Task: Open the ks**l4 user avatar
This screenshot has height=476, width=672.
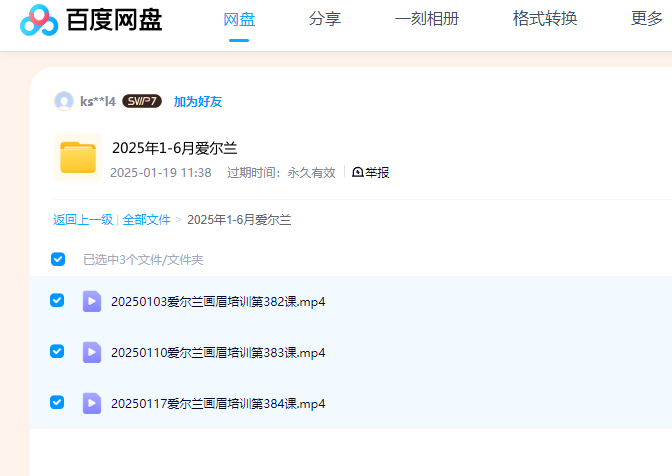Action: [64, 101]
